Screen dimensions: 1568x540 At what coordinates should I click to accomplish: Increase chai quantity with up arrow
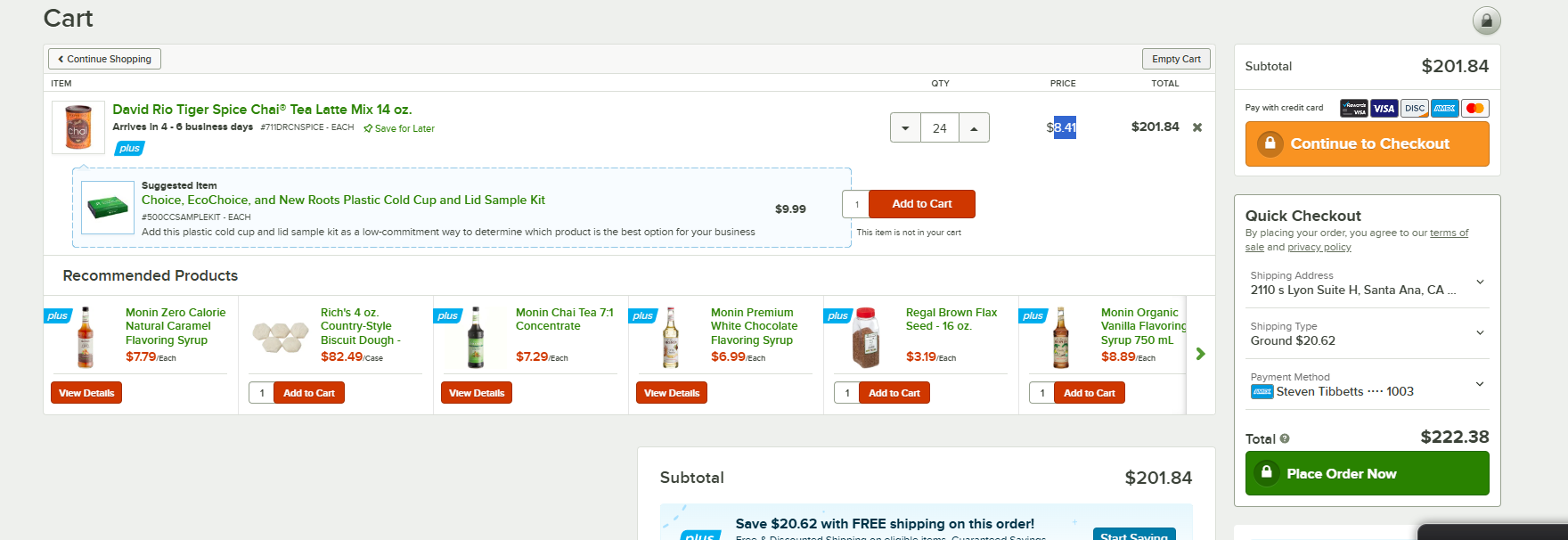pos(974,127)
